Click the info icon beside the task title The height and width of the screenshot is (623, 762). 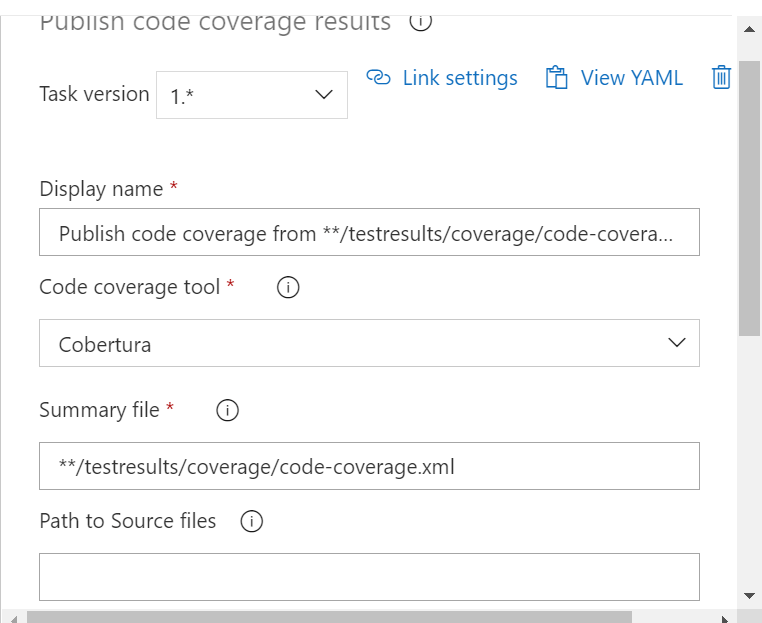(x=421, y=21)
